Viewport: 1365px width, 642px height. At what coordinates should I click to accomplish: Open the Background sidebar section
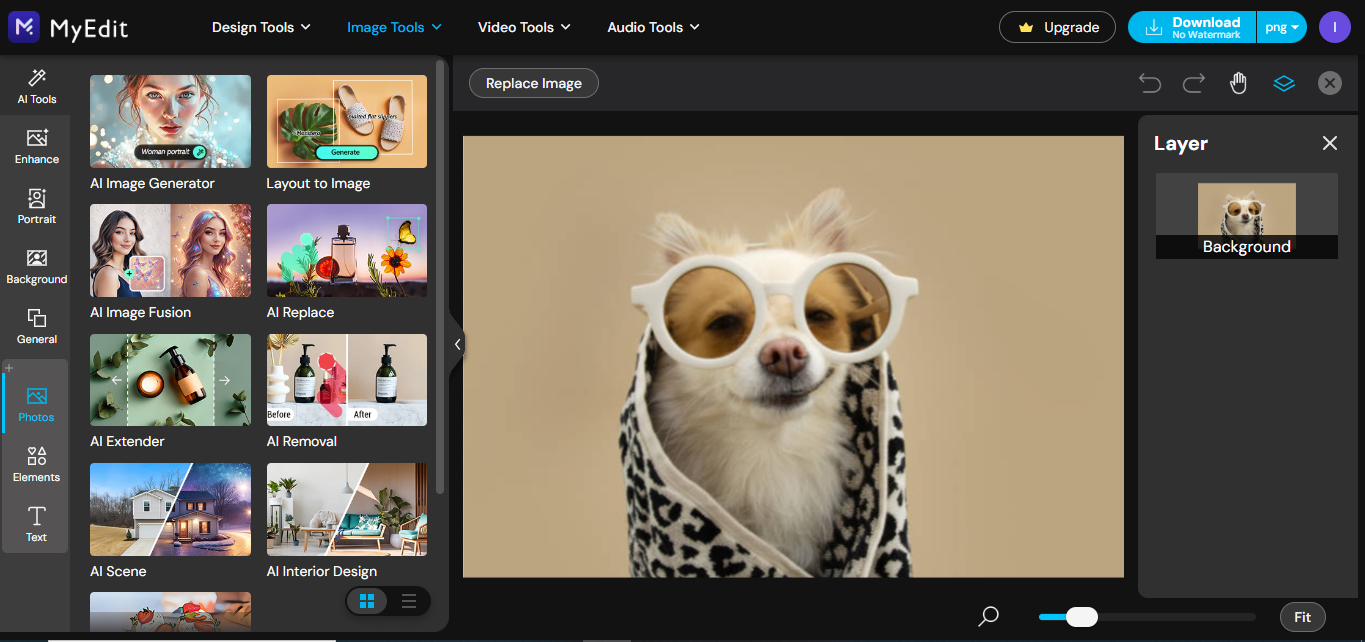37,266
